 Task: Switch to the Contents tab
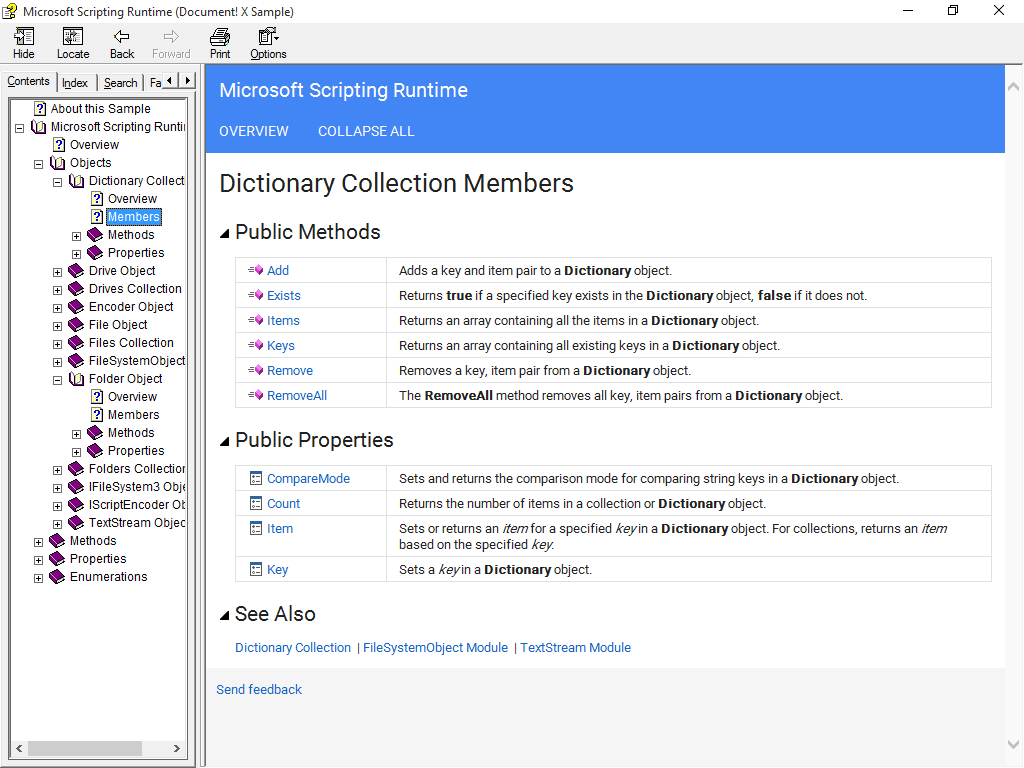(x=28, y=82)
